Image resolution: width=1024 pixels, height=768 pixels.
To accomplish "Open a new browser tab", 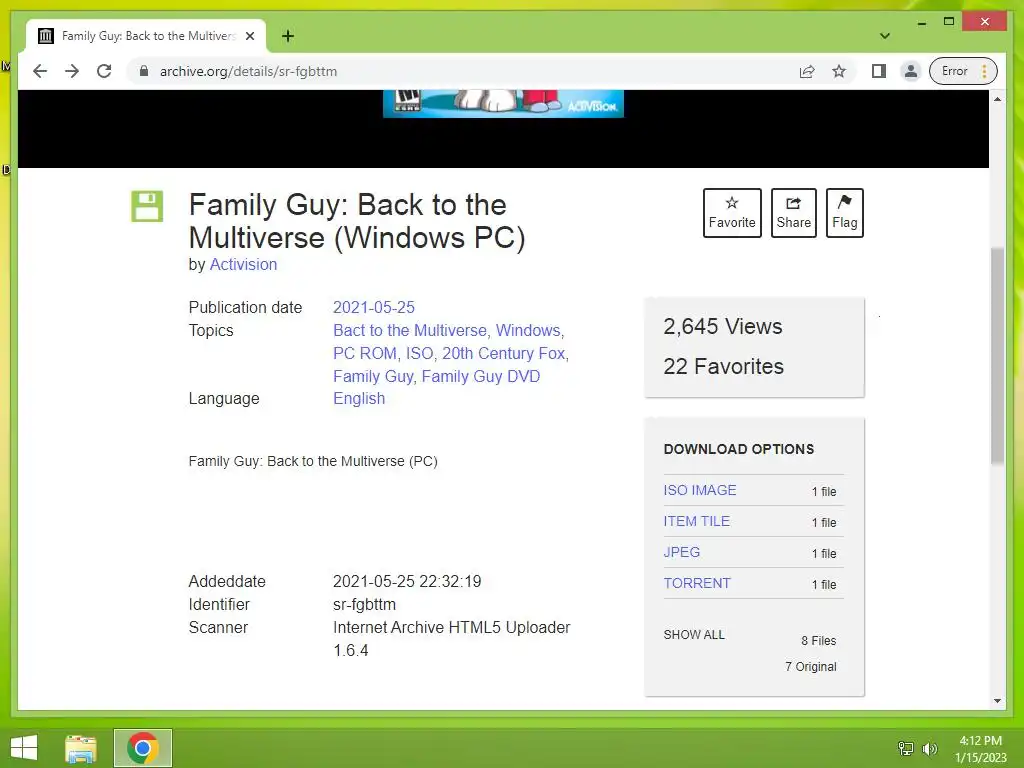I will click(288, 36).
